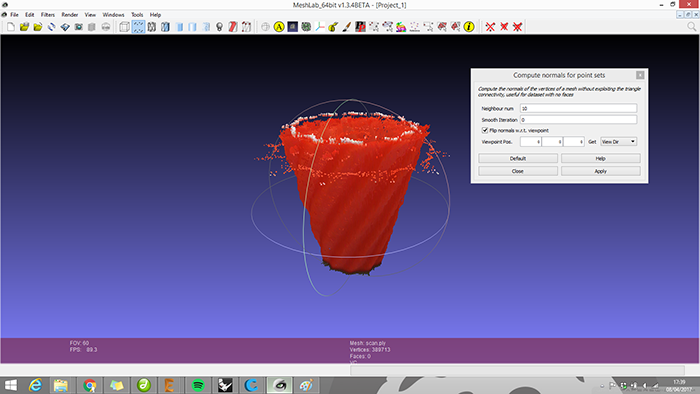Image resolution: width=700 pixels, height=394 pixels.
Task: Click 'Vertices: 389713' status text
Action: point(370,350)
